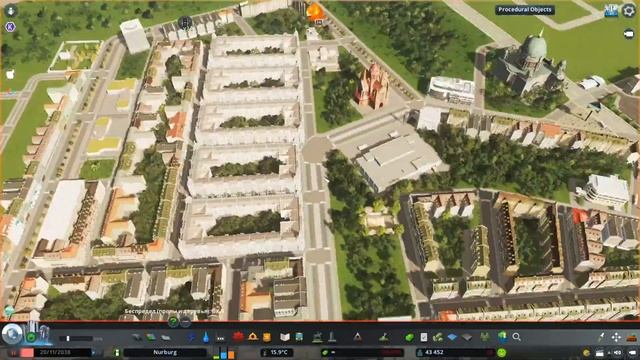Screen dimensions: 640x360
Task: Open the zoning demand RCI bars
Action: pyautogui.click(x=224, y=353)
